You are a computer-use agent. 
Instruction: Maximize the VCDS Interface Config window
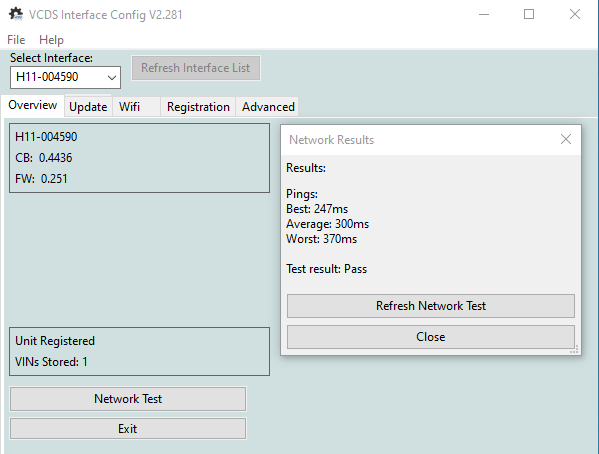(x=529, y=15)
